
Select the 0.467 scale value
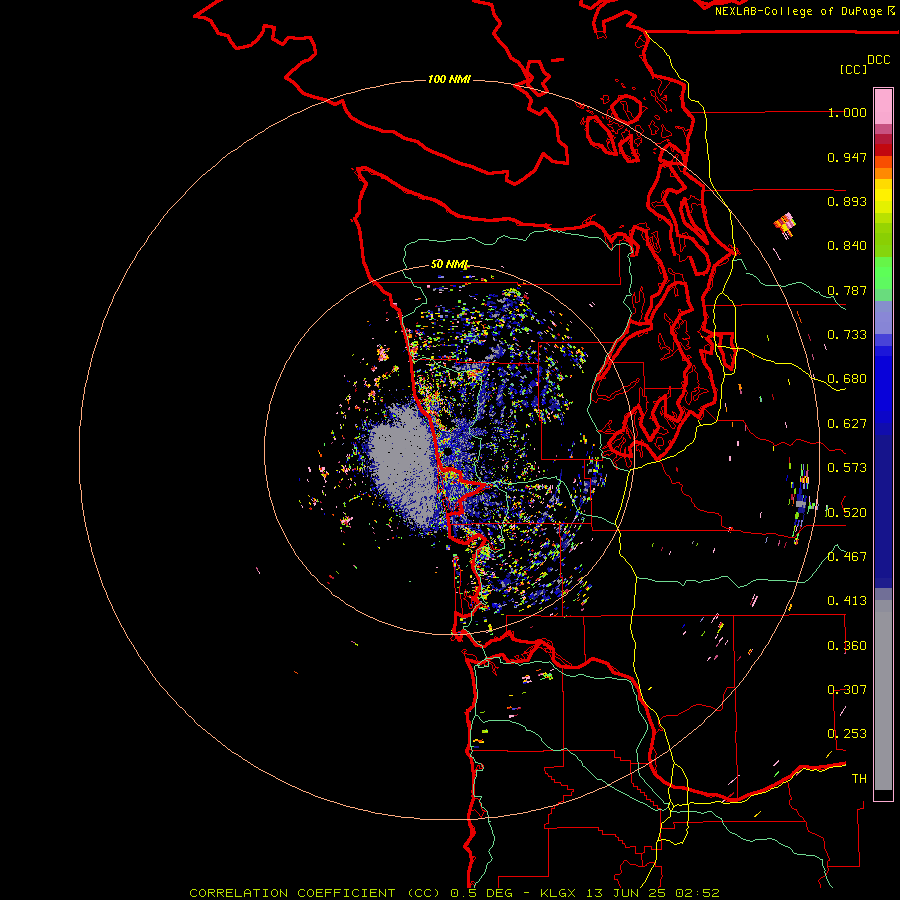[847, 557]
